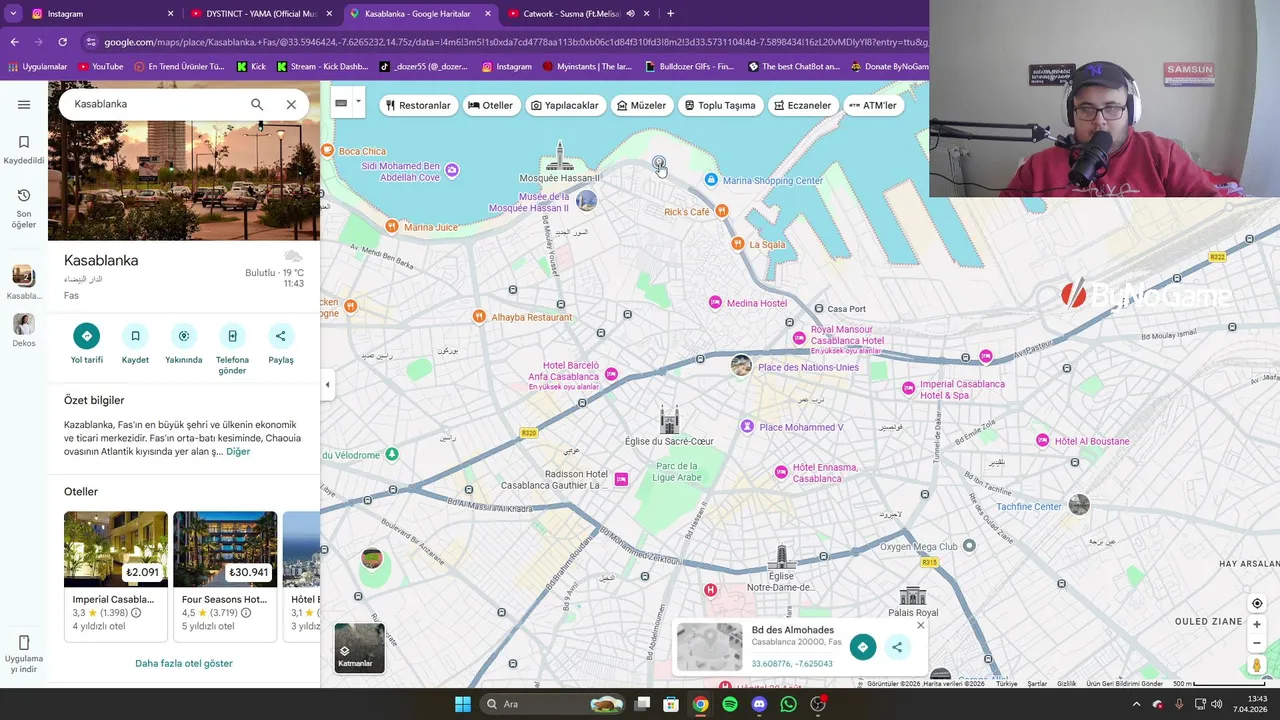Show hidden system tray icons
Viewport: 1280px width, 720px height.
(x=1136, y=704)
